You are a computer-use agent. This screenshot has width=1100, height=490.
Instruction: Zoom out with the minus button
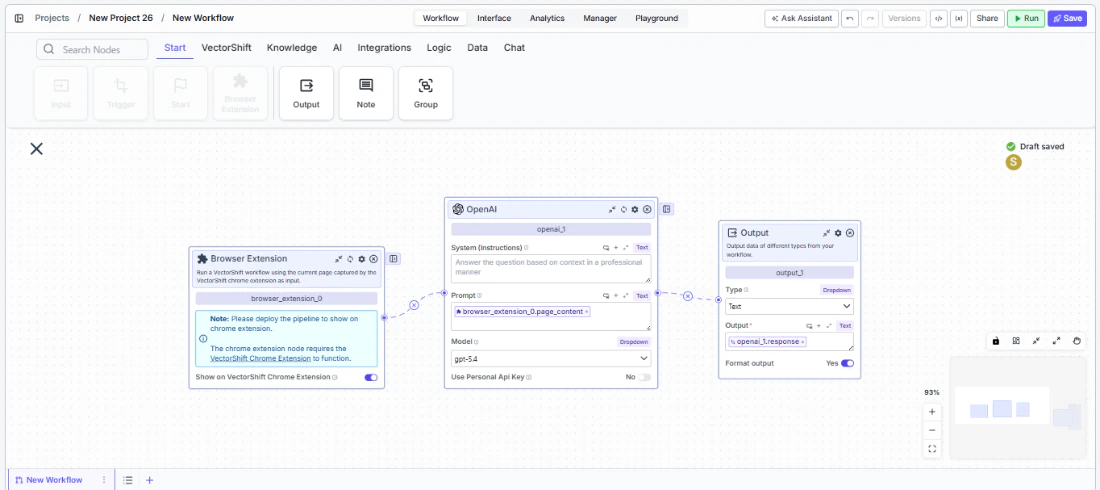pyautogui.click(x=932, y=430)
